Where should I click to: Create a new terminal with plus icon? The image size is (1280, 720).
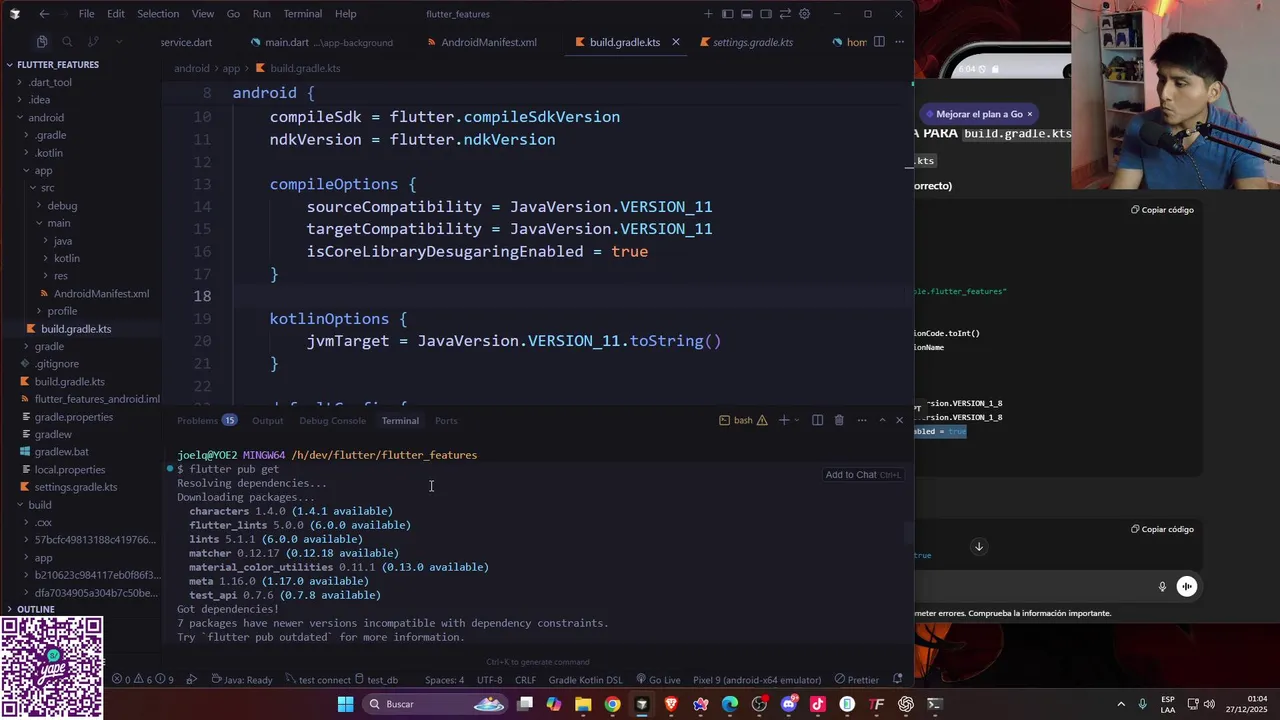point(784,421)
